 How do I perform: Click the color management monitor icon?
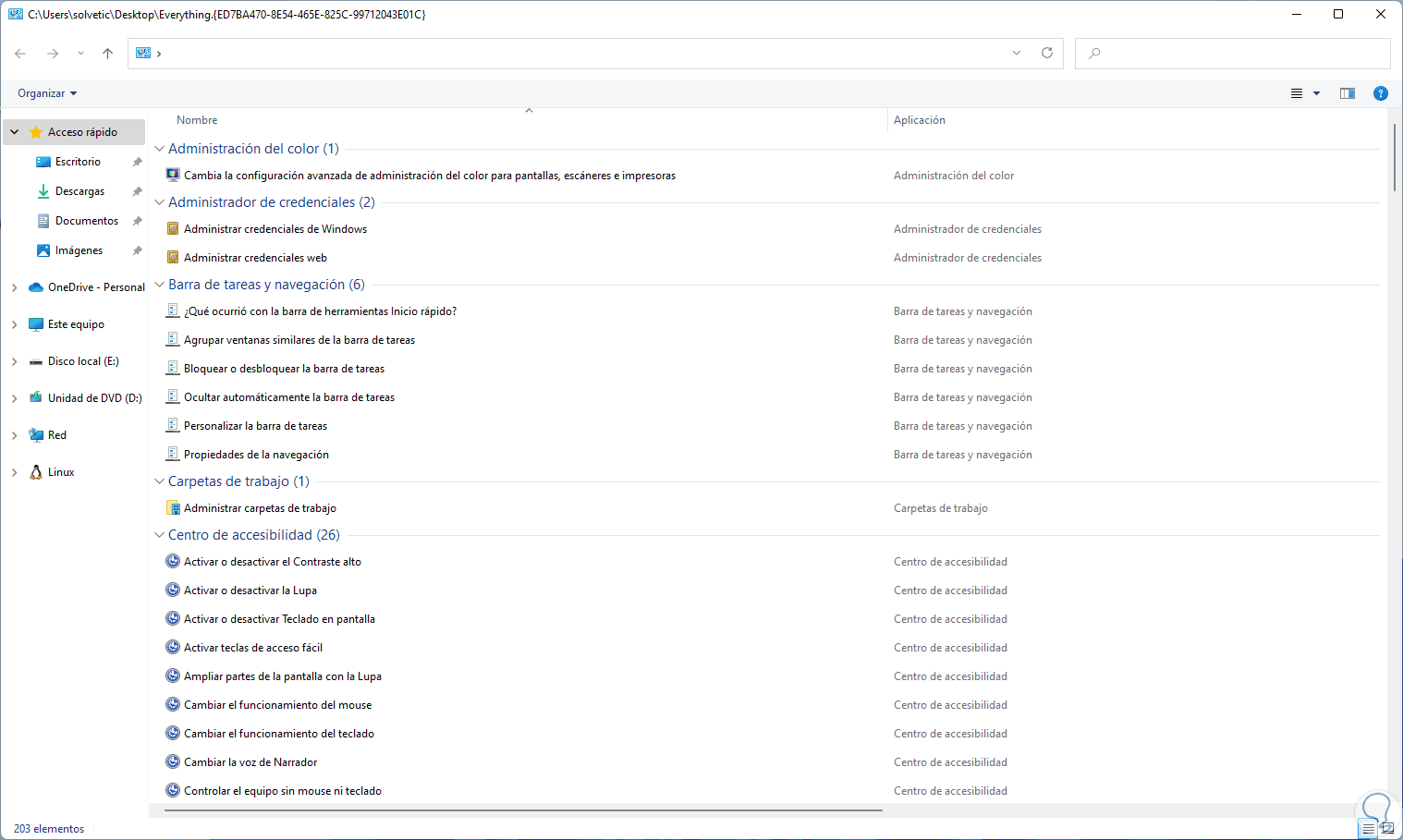coord(173,175)
